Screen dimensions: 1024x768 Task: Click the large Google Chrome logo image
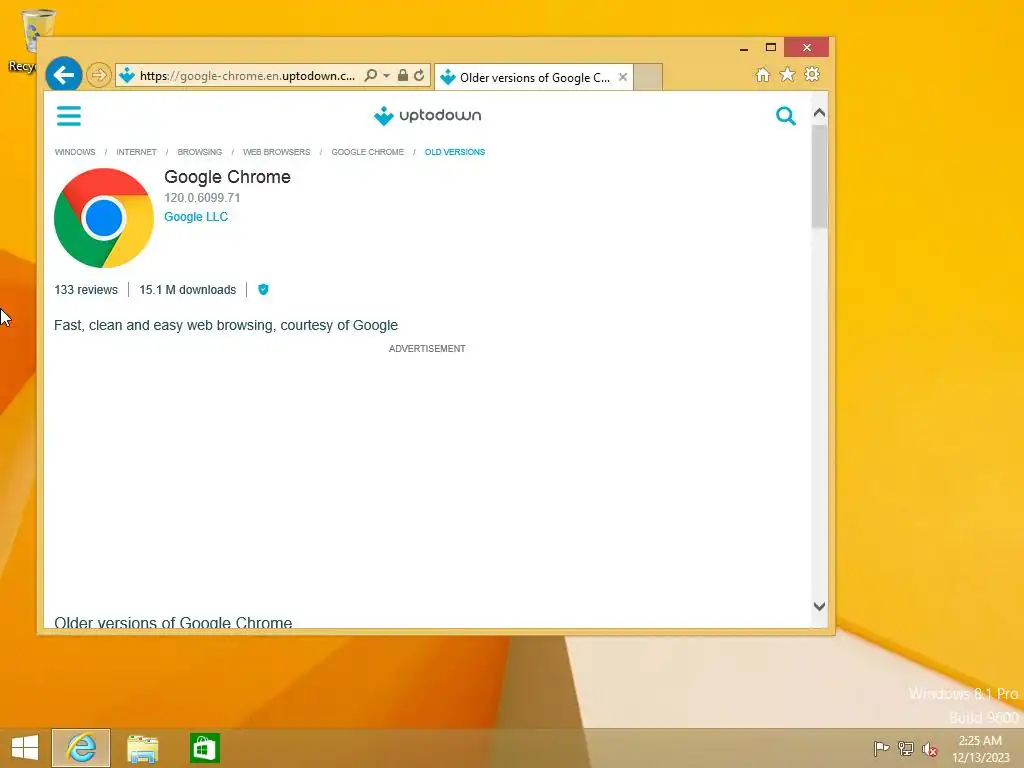104,218
